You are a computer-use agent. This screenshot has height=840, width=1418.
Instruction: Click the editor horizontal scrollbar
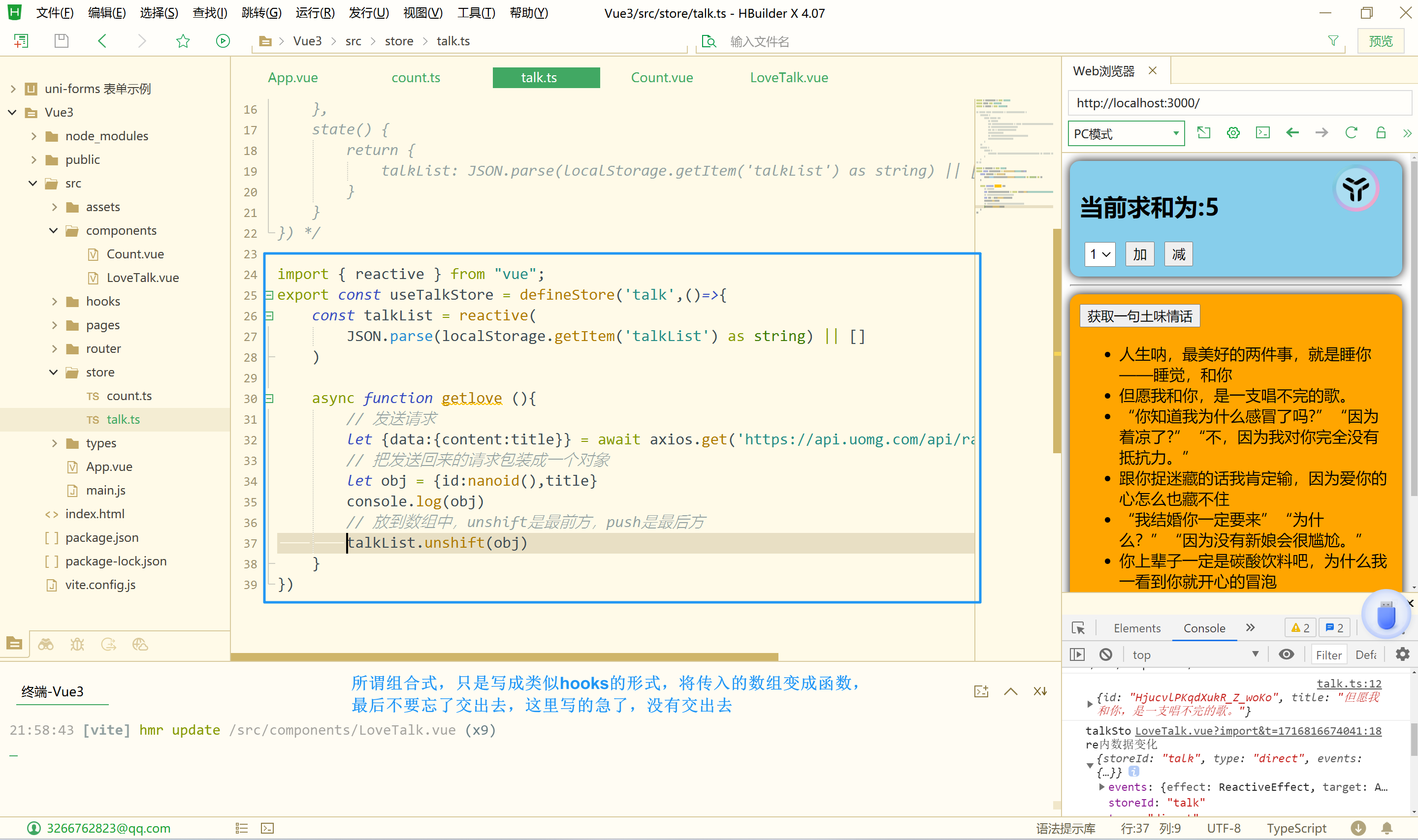point(504,656)
